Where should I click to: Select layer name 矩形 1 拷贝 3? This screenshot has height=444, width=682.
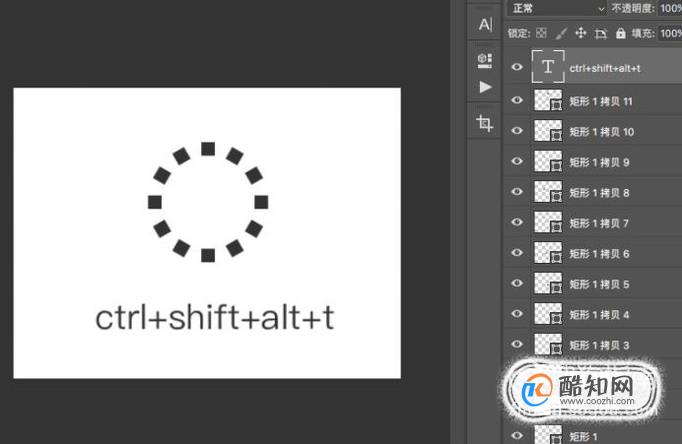click(x=599, y=345)
